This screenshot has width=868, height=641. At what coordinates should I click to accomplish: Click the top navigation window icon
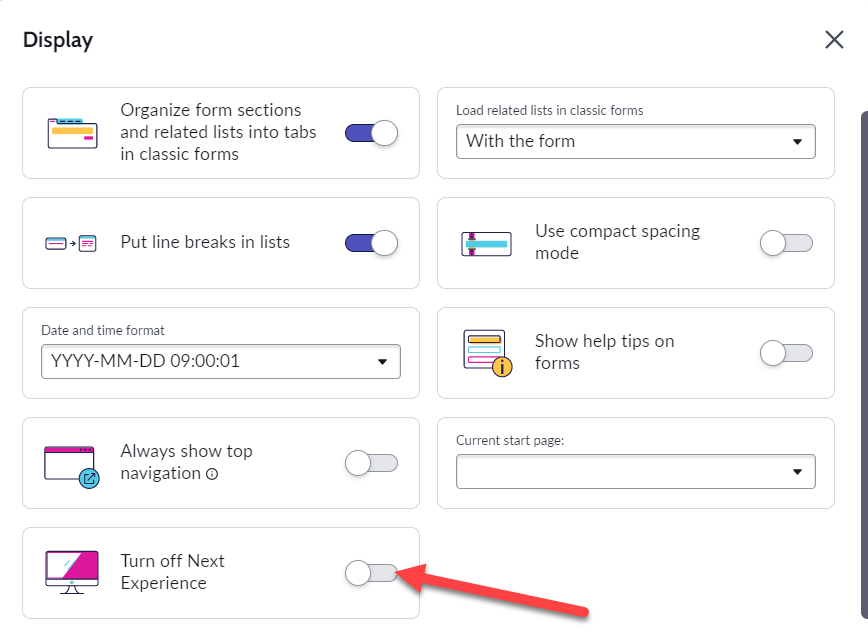tap(73, 464)
